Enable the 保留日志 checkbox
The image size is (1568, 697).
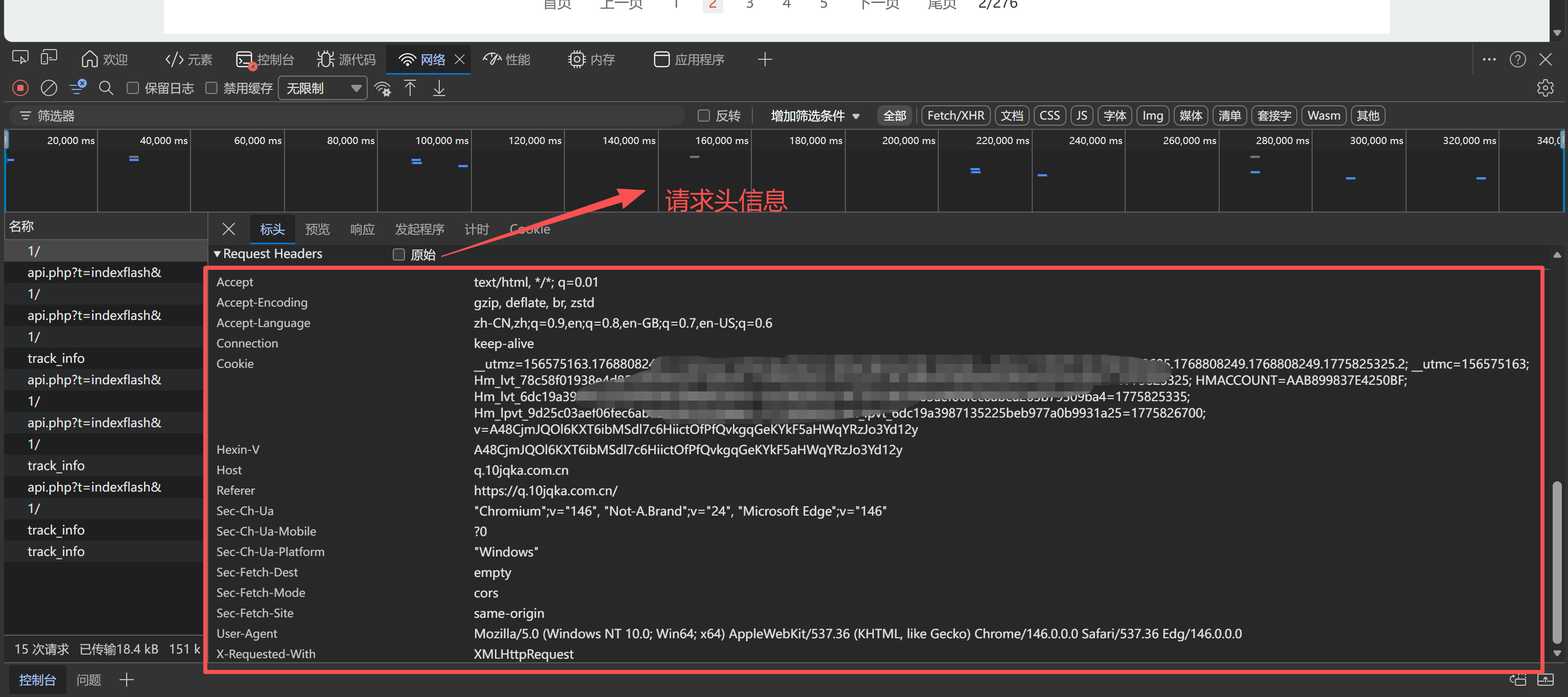[x=133, y=88]
